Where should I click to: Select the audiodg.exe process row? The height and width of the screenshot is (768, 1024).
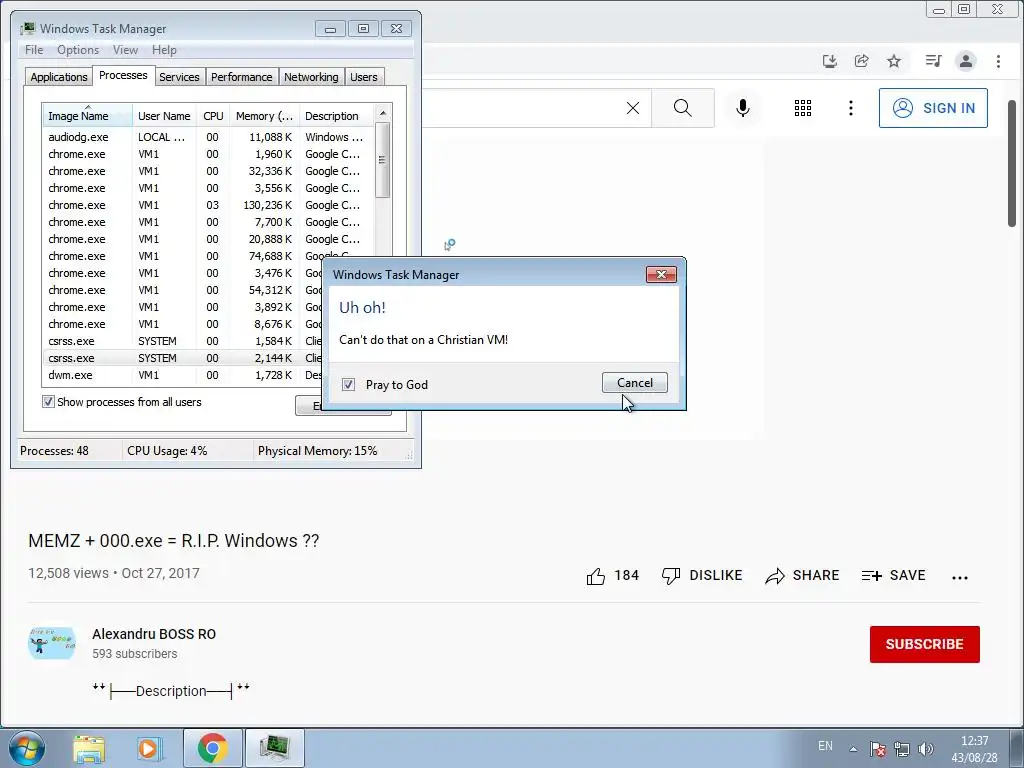208,137
